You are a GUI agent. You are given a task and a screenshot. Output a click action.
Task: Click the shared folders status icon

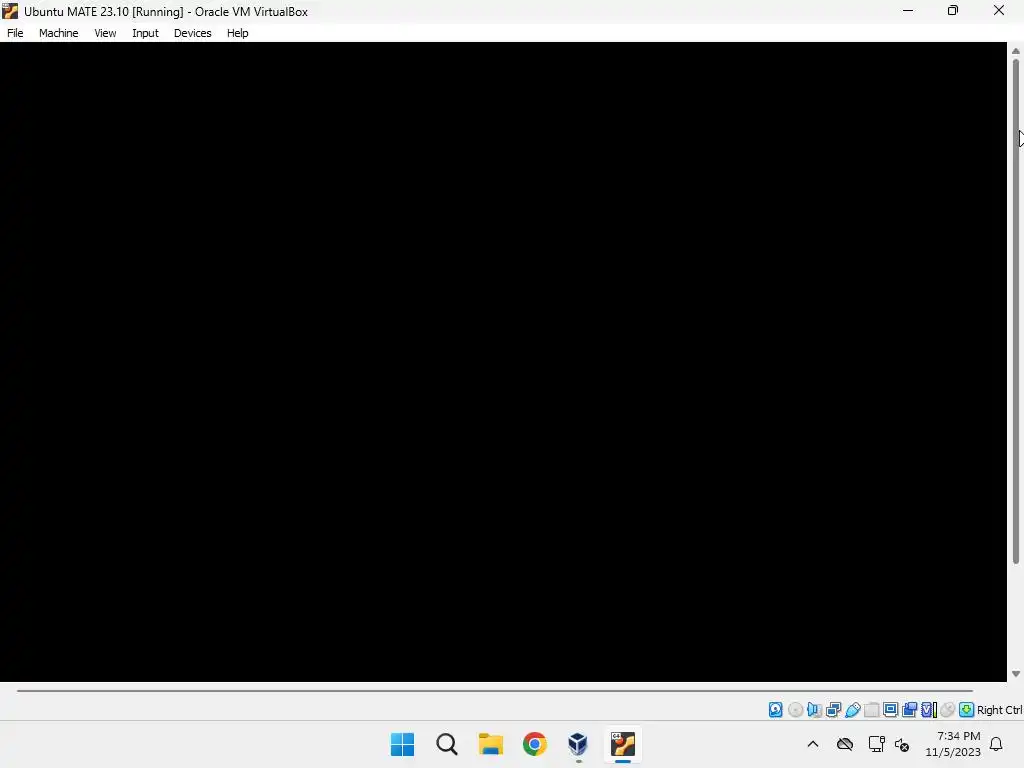[871, 710]
